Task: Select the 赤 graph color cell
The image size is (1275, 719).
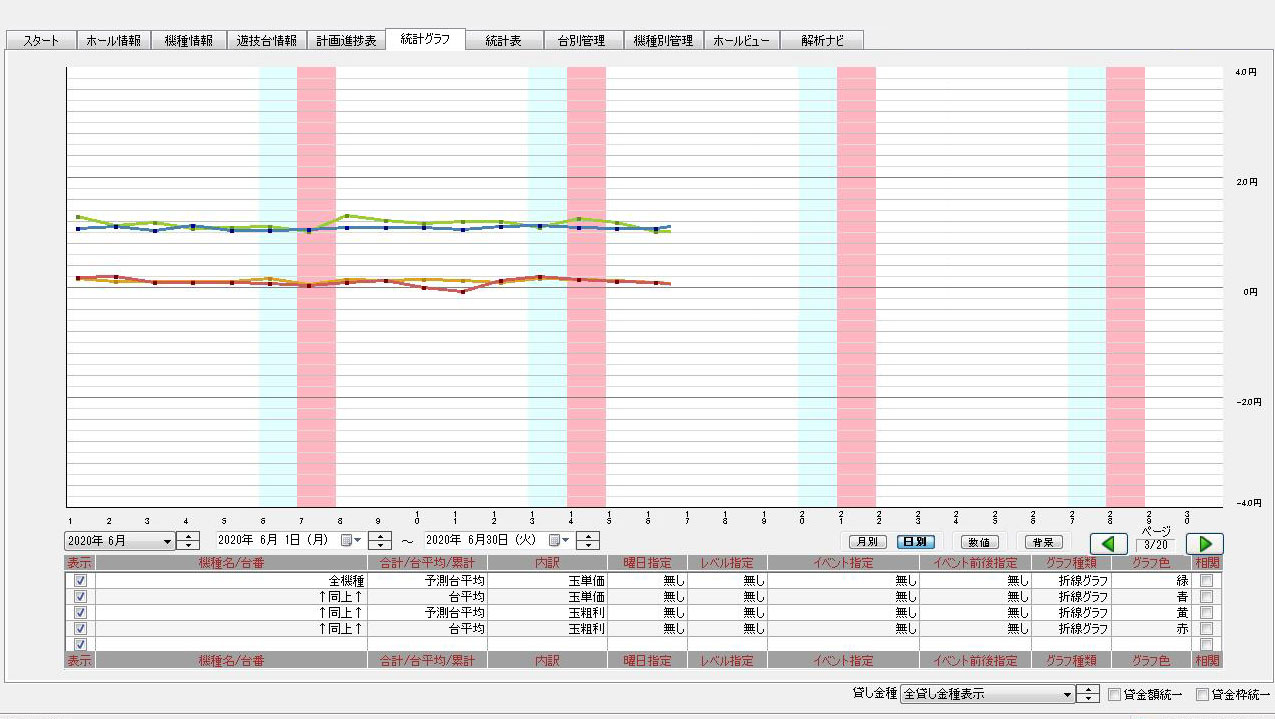Action: click(1150, 629)
